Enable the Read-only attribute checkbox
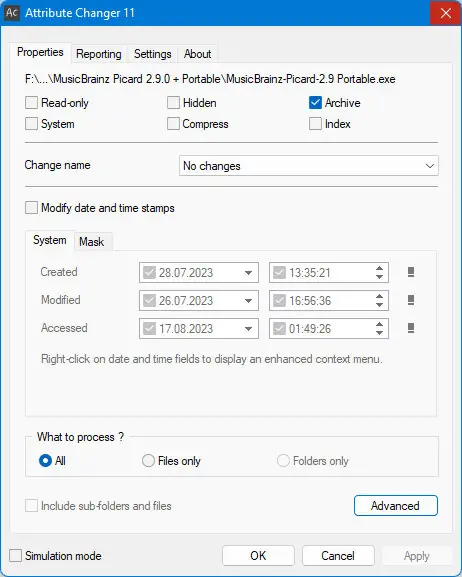The width and height of the screenshot is (462, 577). (x=31, y=103)
